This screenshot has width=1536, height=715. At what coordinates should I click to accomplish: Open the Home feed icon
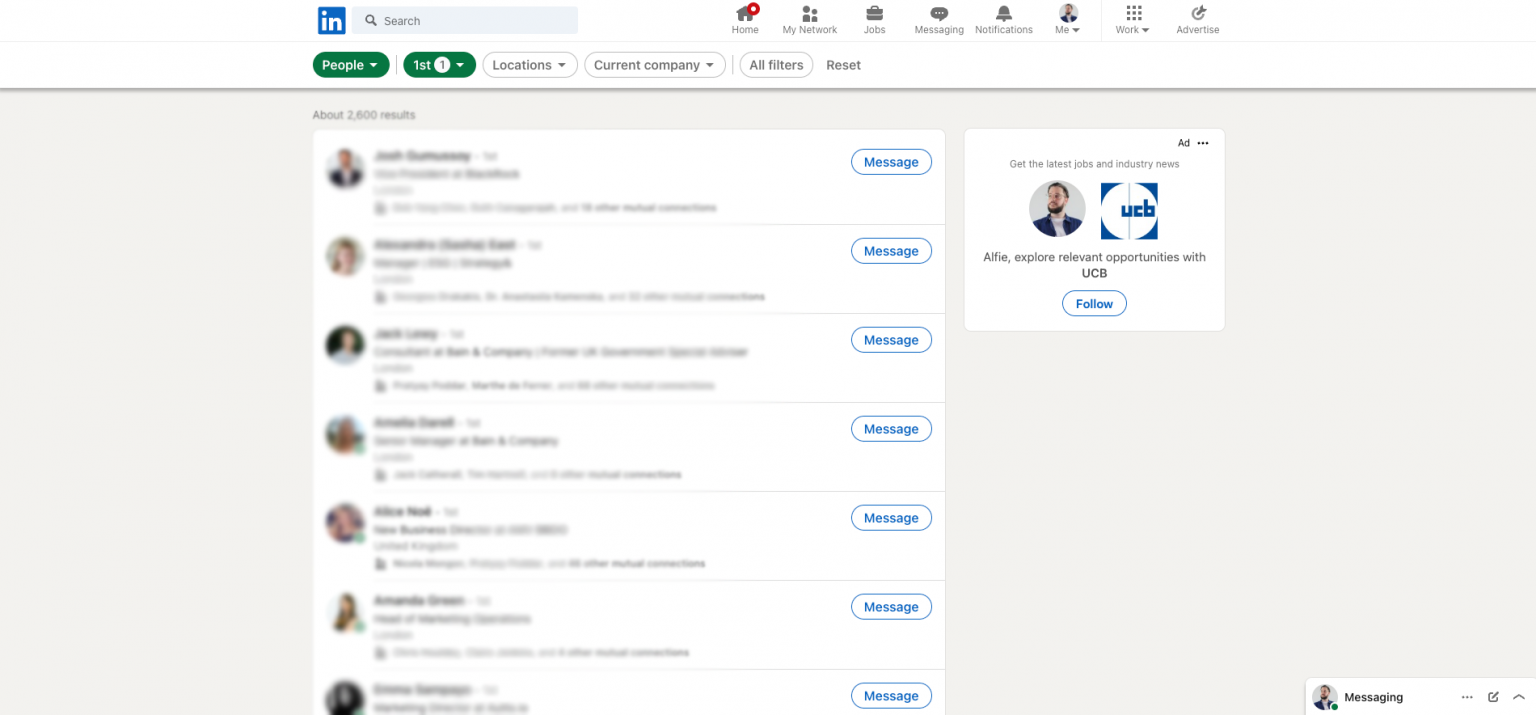[x=745, y=18]
